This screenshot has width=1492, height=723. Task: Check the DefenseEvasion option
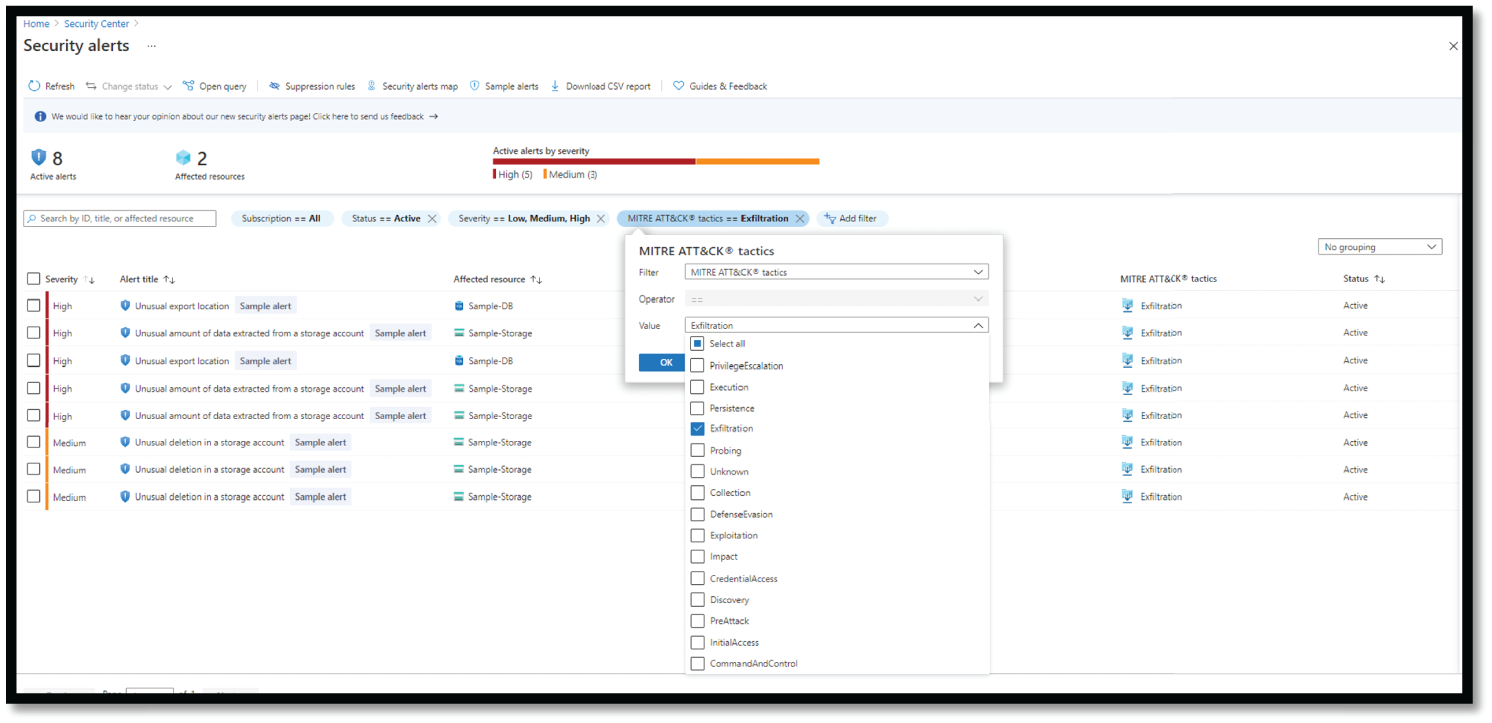coord(697,514)
